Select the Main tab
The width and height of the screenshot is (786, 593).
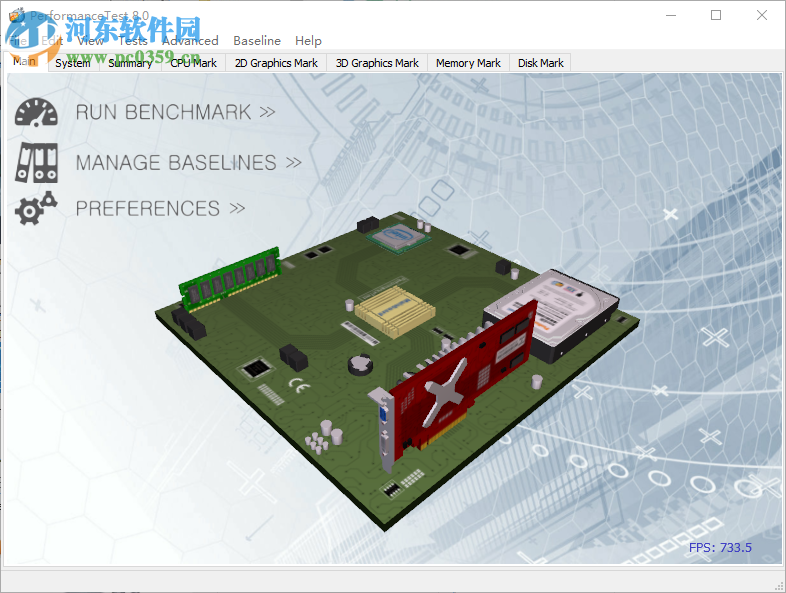pyautogui.click(x=25, y=61)
